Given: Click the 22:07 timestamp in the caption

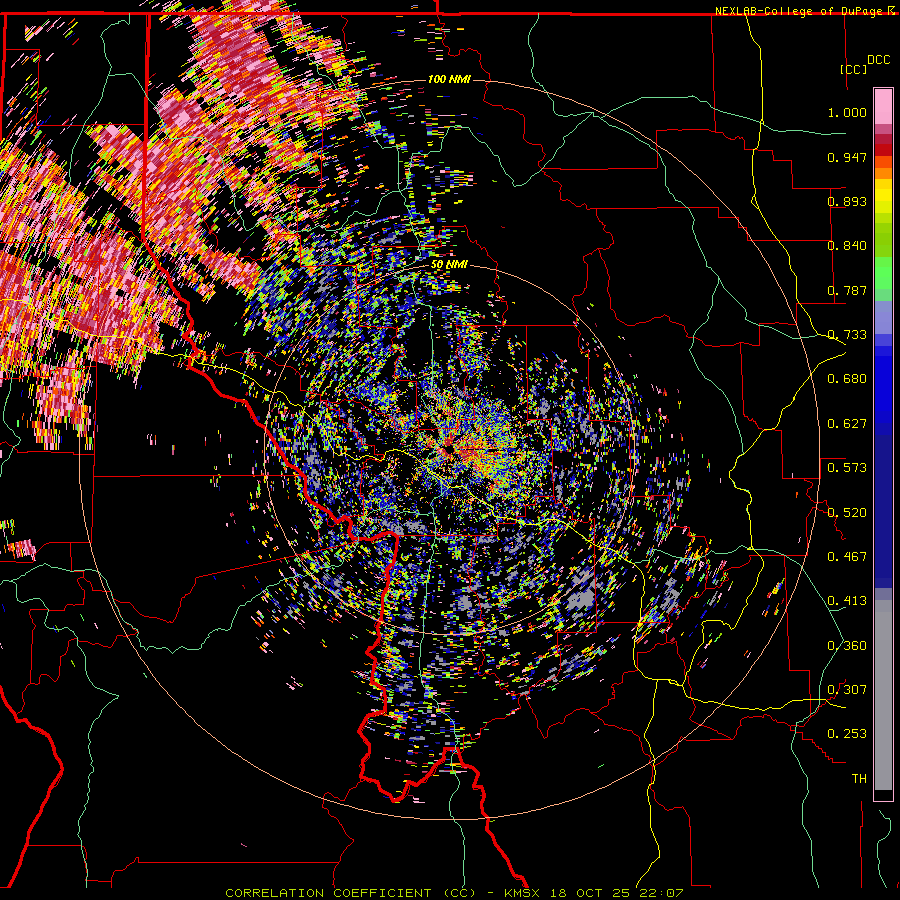Looking at the screenshot, I should click(x=661, y=893).
